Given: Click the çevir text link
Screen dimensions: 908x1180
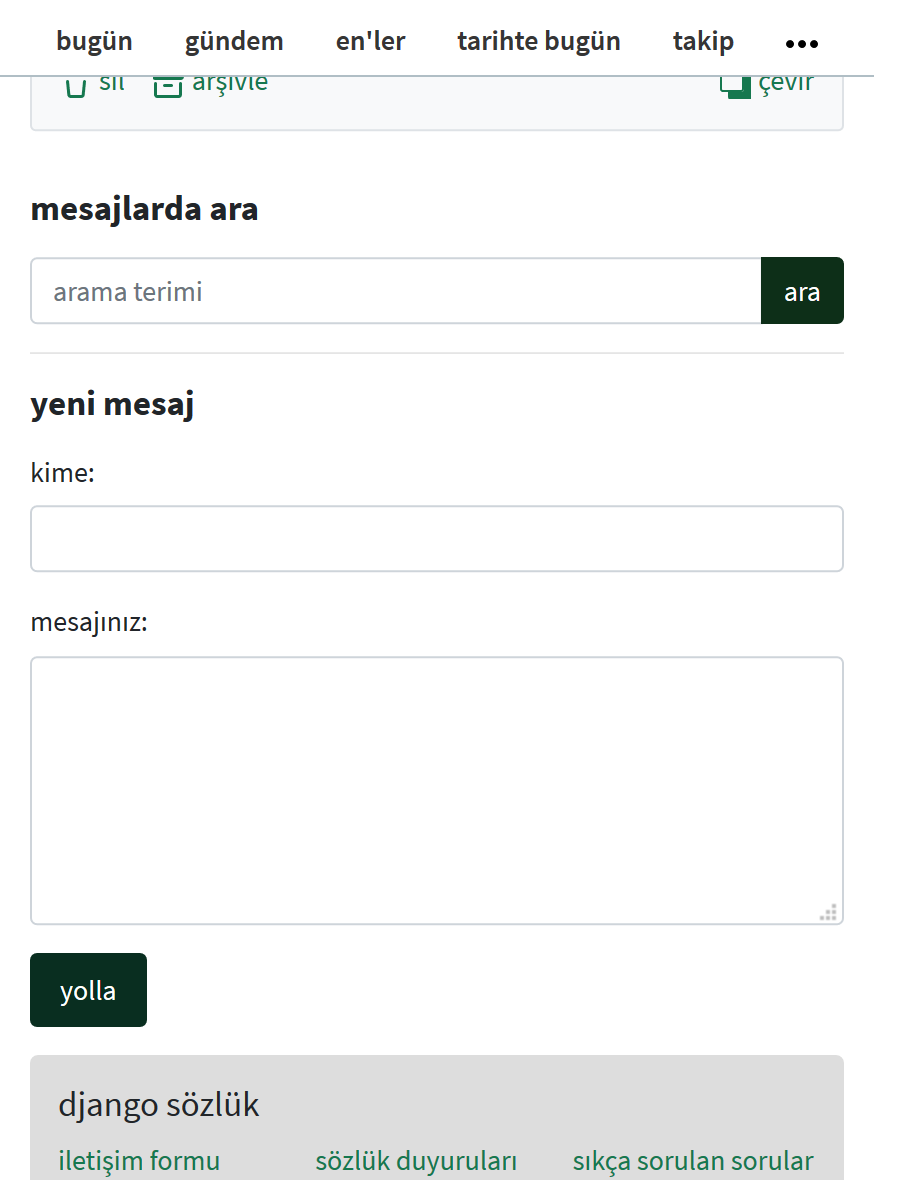Looking at the screenshot, I should (786, 83).
